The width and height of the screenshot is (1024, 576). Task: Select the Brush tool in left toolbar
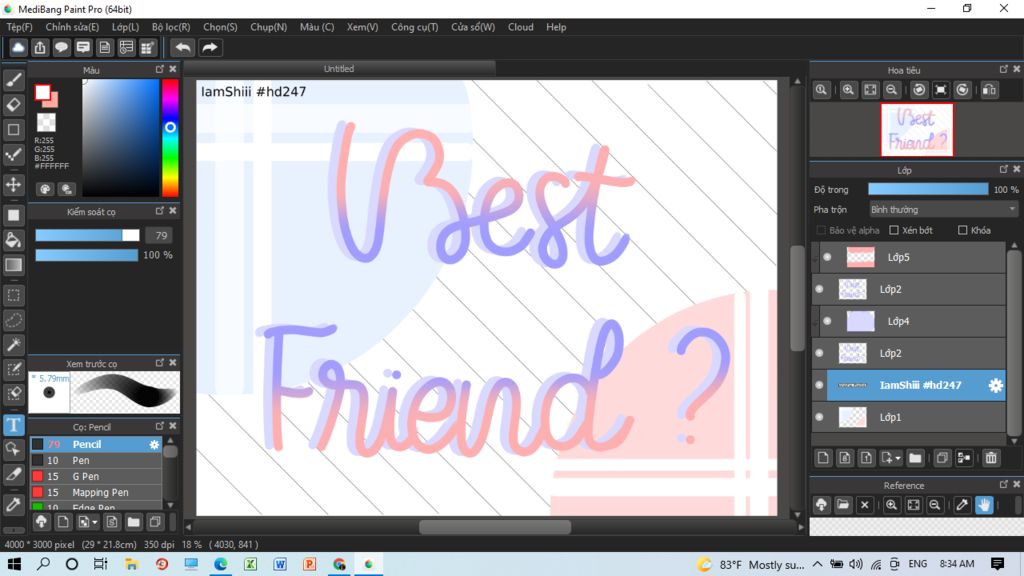point(13,80)
